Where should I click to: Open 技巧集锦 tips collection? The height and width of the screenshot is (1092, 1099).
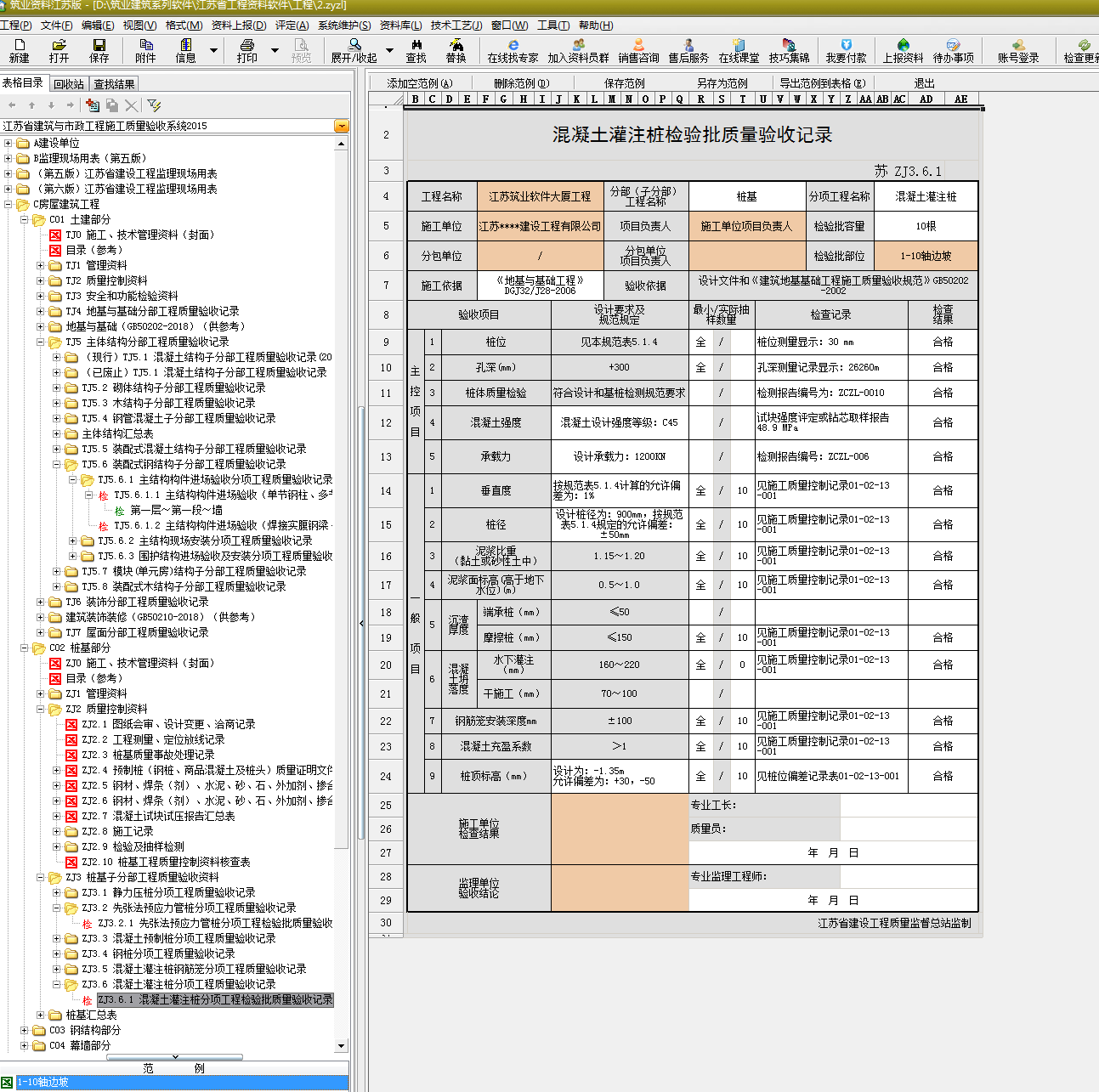click(789, 50)
